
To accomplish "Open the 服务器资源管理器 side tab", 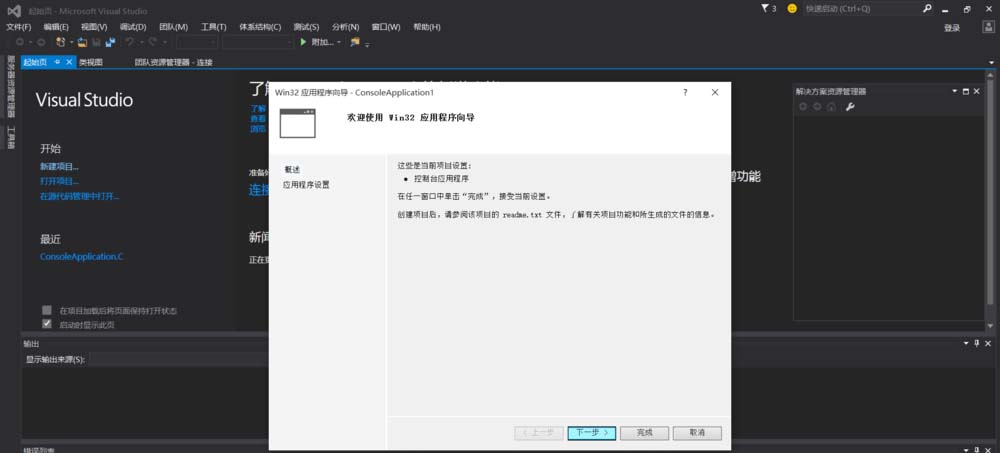I will coord(10,86).
